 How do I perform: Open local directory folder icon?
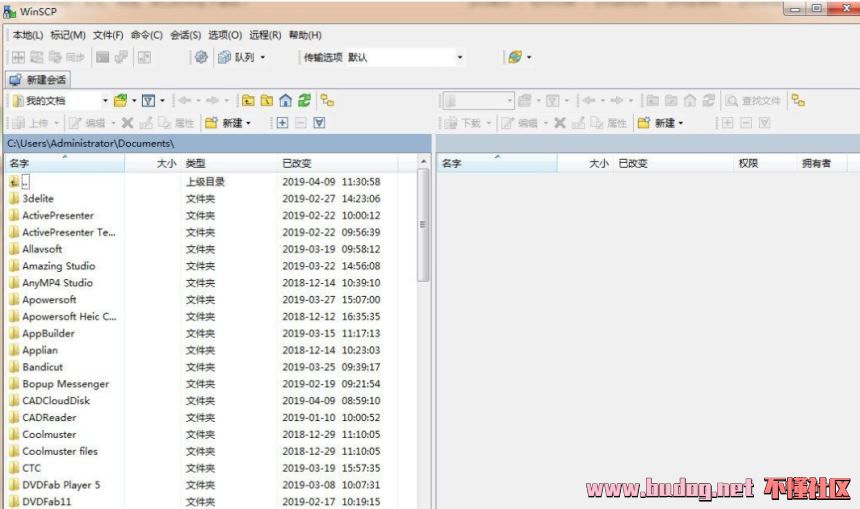pos(120,100)
